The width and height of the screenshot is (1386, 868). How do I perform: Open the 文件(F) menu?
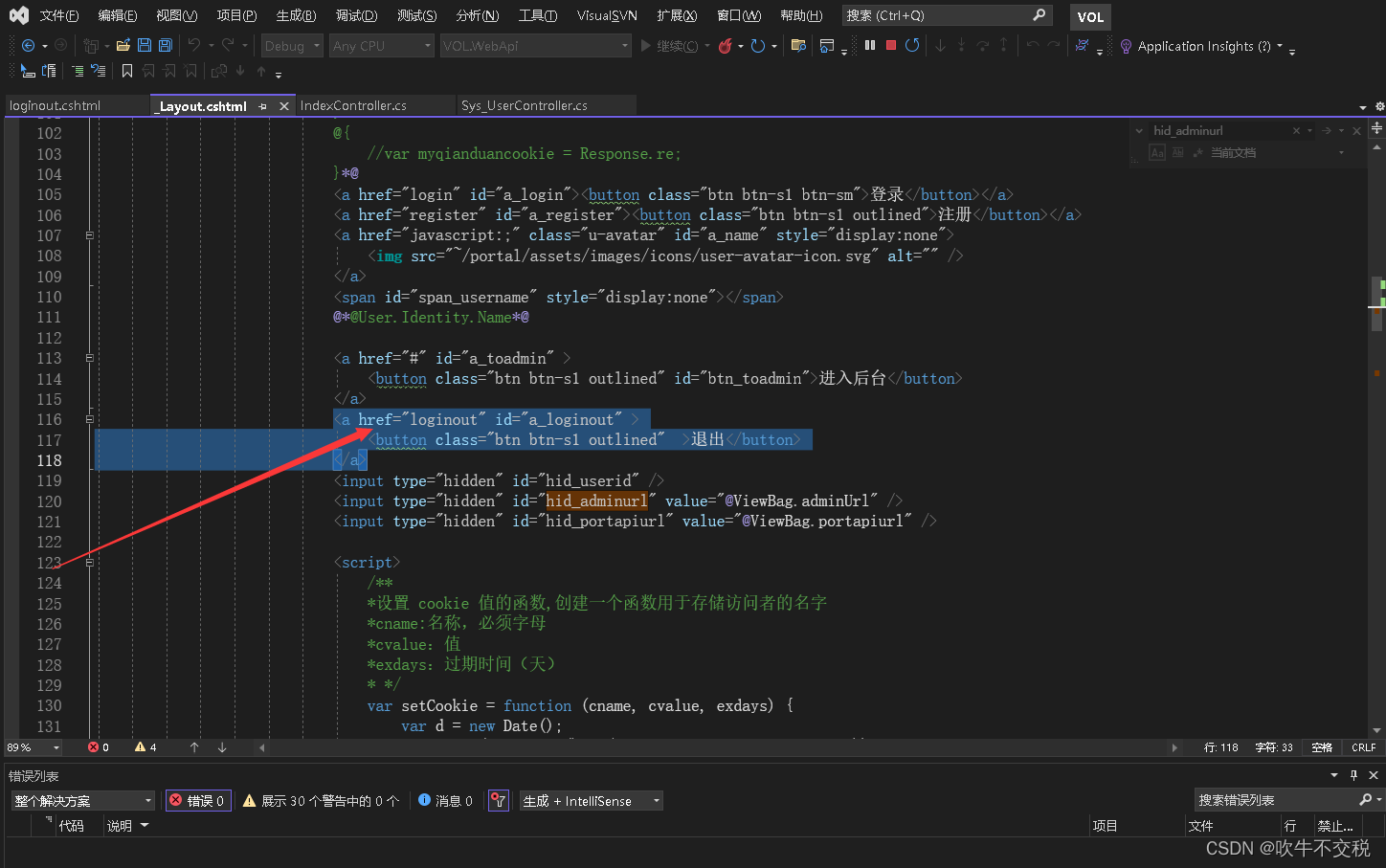59,15
